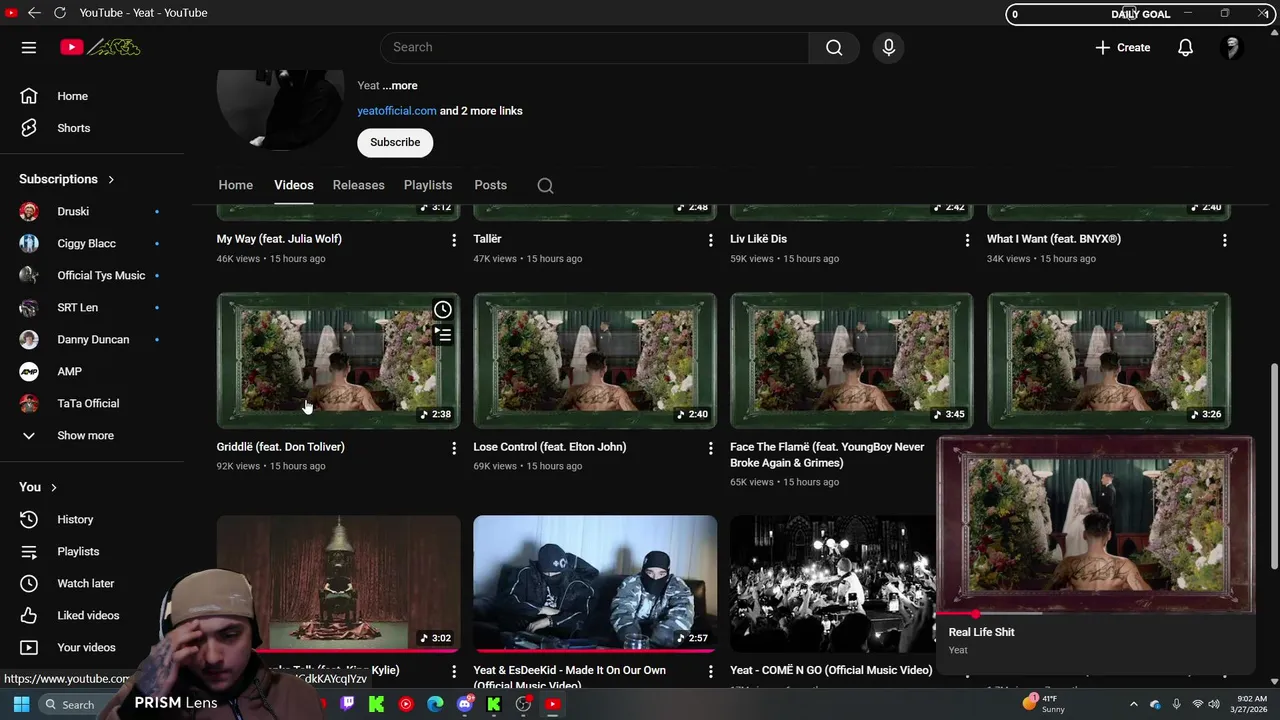
Task: Click the Create button
Action: (1123, 47)
